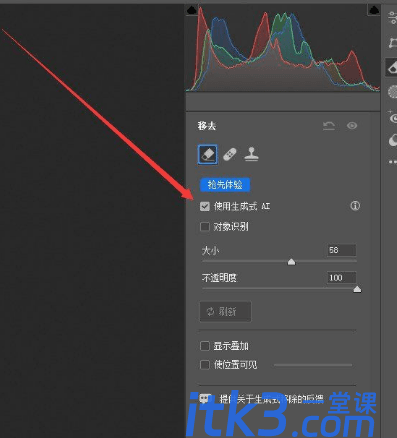Open the Edit sliders panel icon

tap(393, 17)
